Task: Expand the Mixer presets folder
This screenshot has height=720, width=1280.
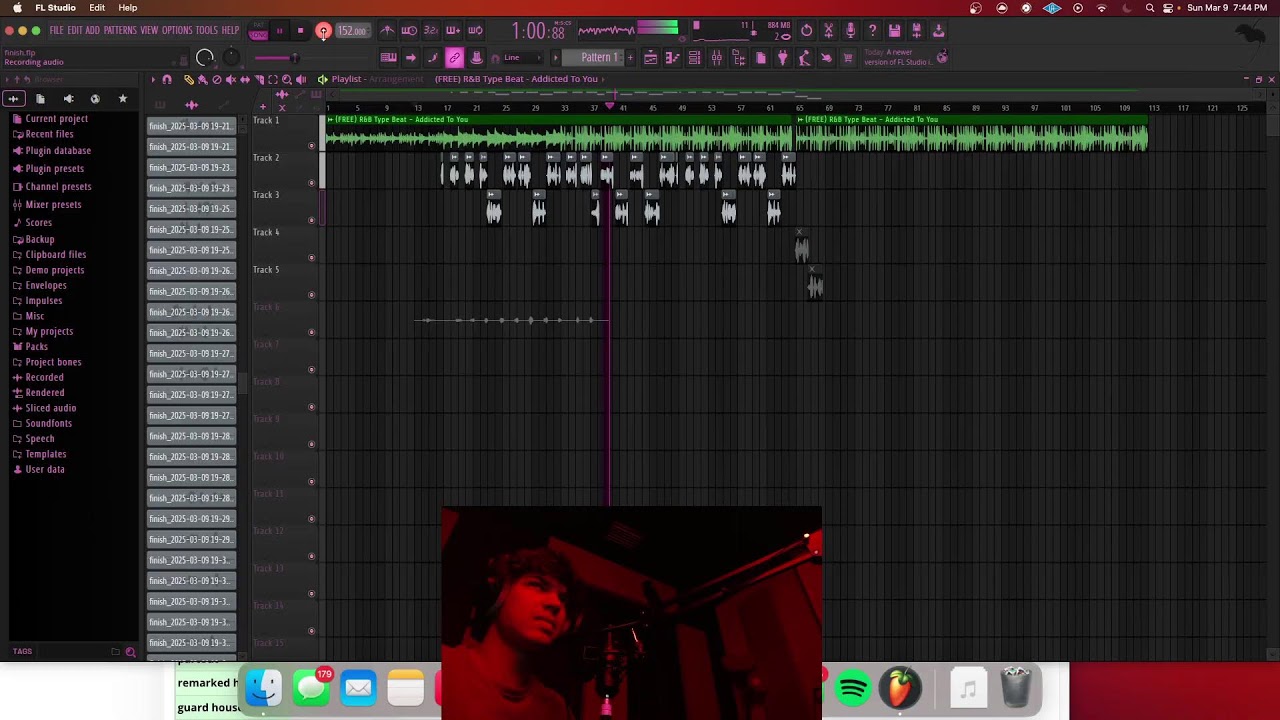Action: 53,205
